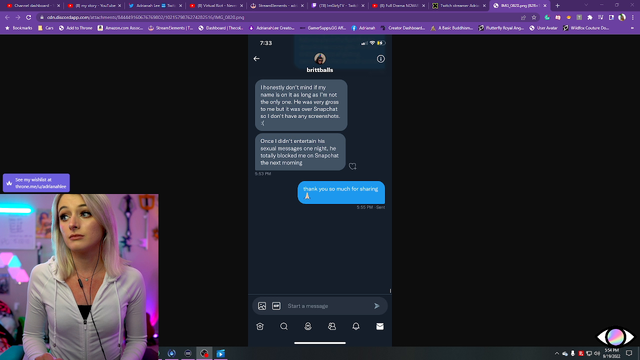Open the Dashboard Thecoki bookmark

click(x=221, y=28)
